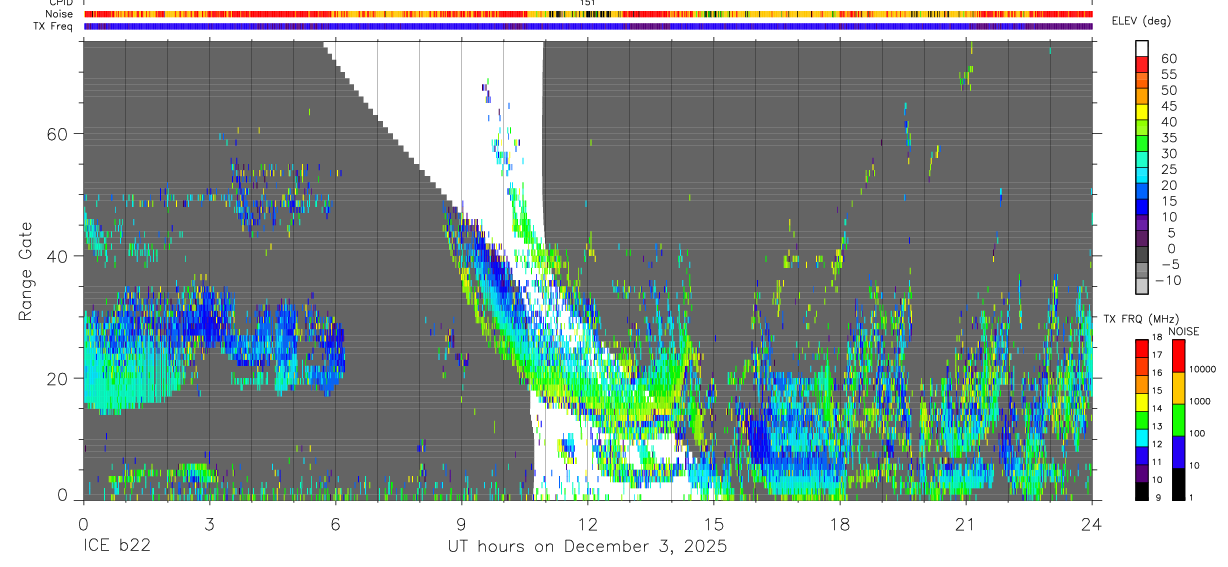This screenshot has height=567, width=1228.
Task: Select the purple swatch in TX FRQ legend
Action: (x=1142, y=475)
